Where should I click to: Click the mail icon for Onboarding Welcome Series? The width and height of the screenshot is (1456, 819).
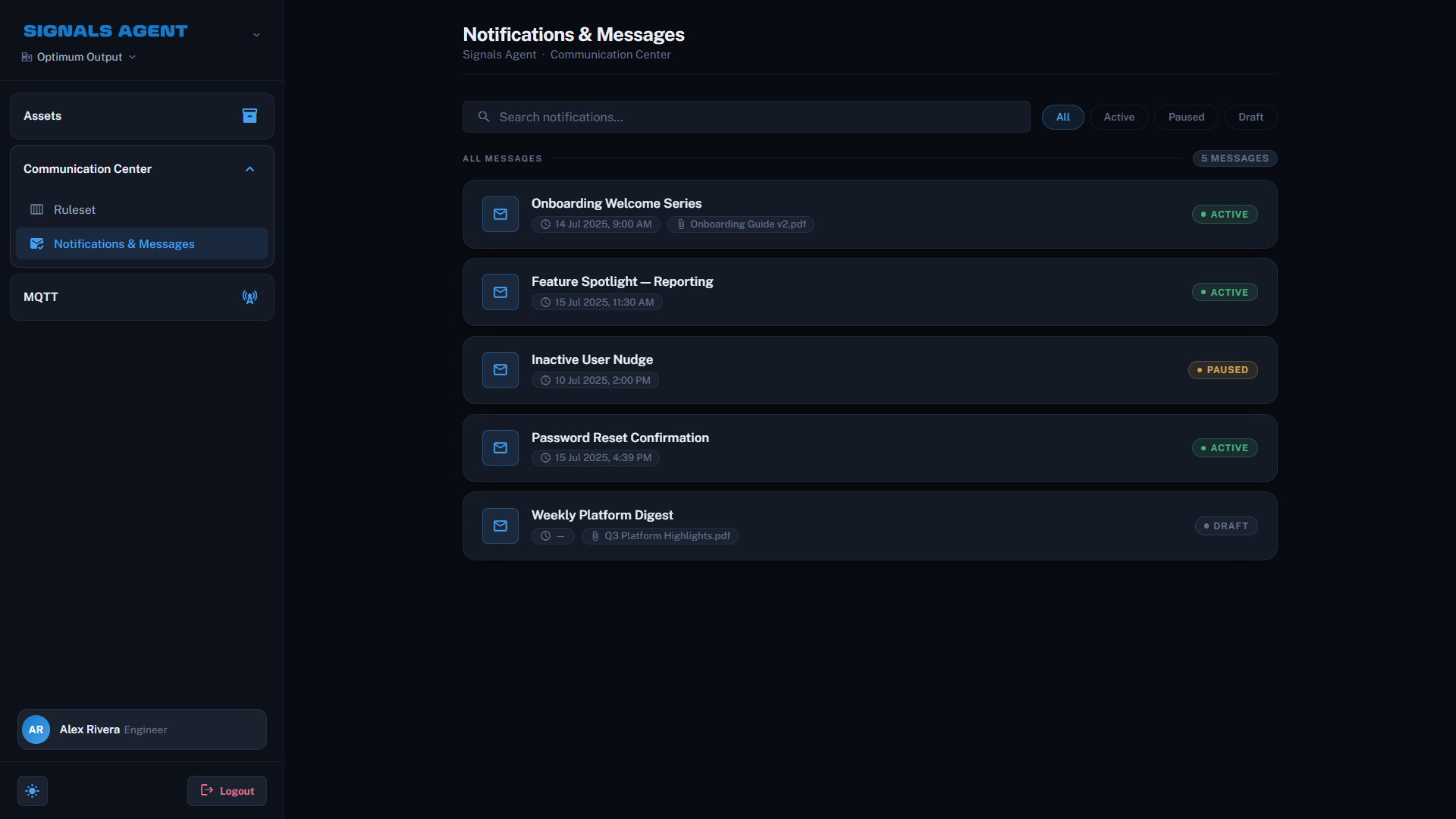(500, 214)
